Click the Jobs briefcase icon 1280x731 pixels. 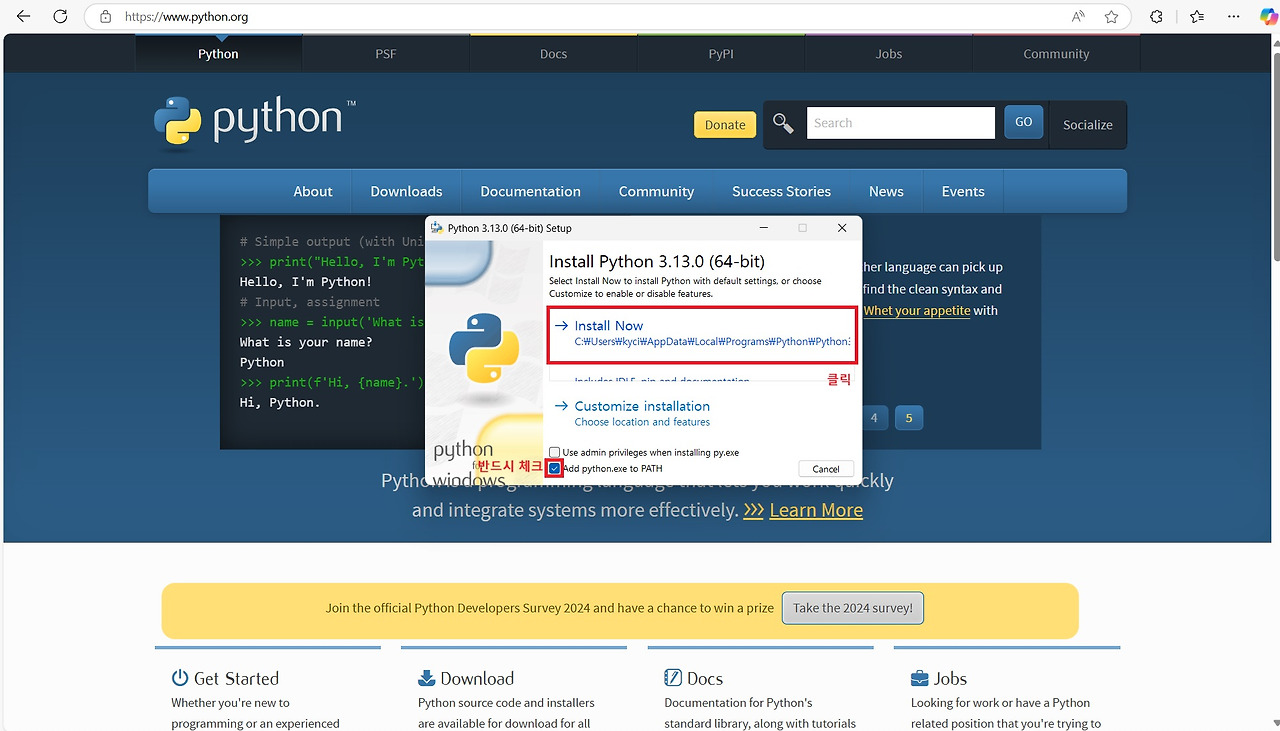pyautogui.click(x=920, y=678)
